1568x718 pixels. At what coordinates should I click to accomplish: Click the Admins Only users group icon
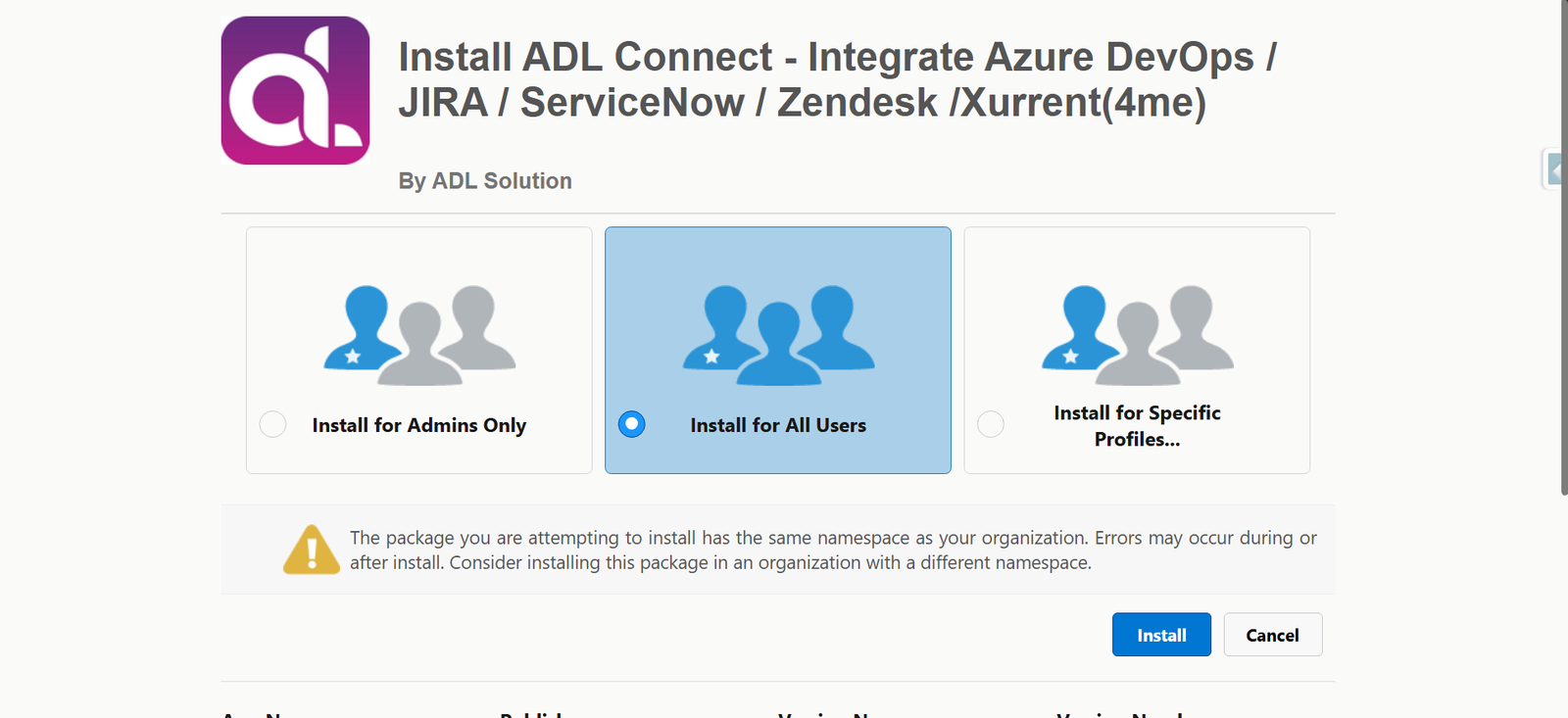(419, 335)
